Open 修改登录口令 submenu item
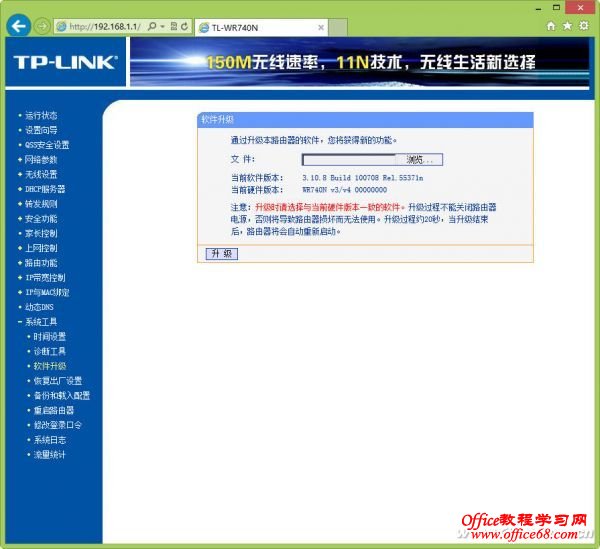Image resolution: width=600 pixels, height=549 pixels. [x=58, y=425]
